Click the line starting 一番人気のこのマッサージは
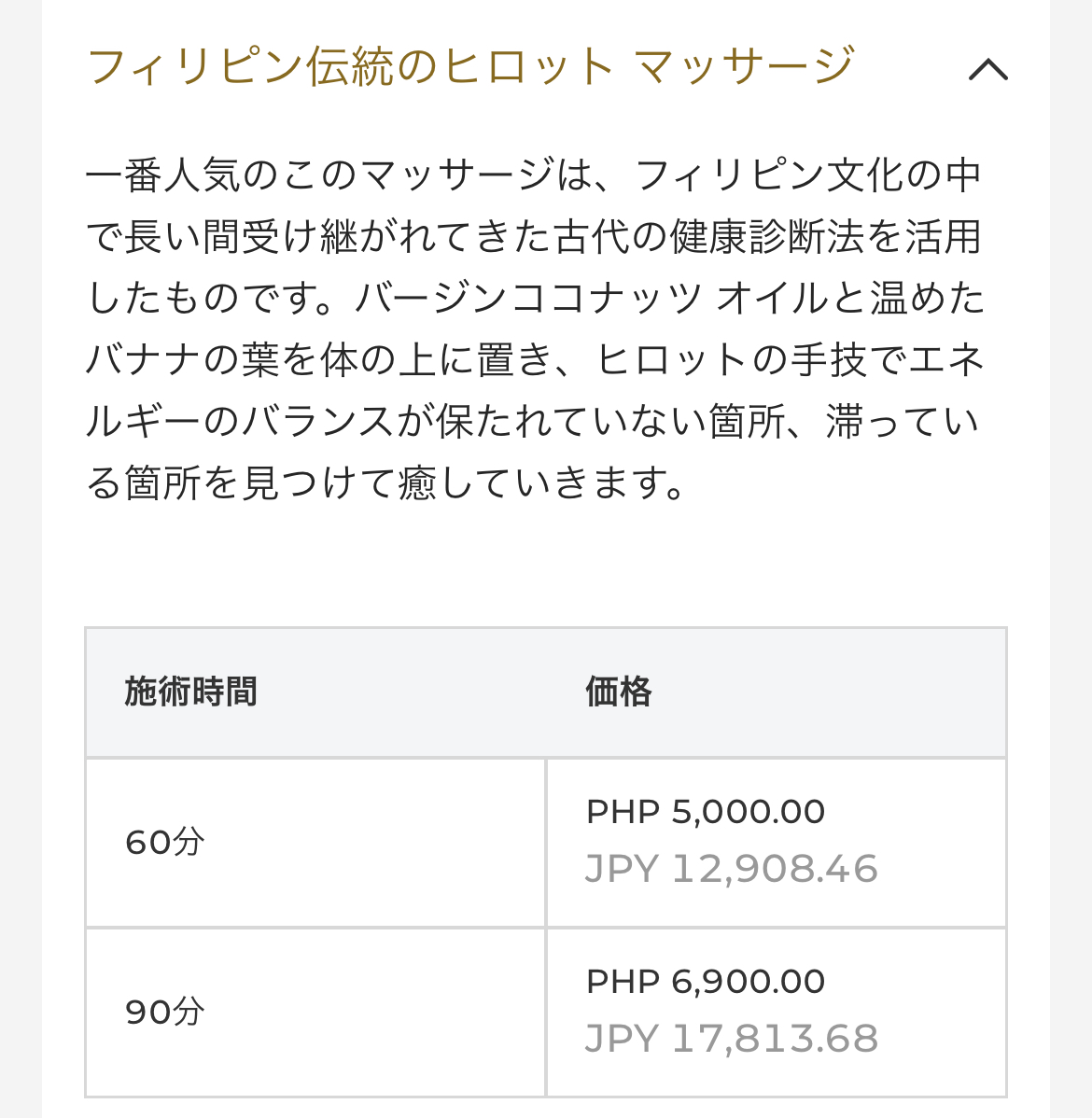The width and height of the screenshot is (1092, 1118). (534, 175)
